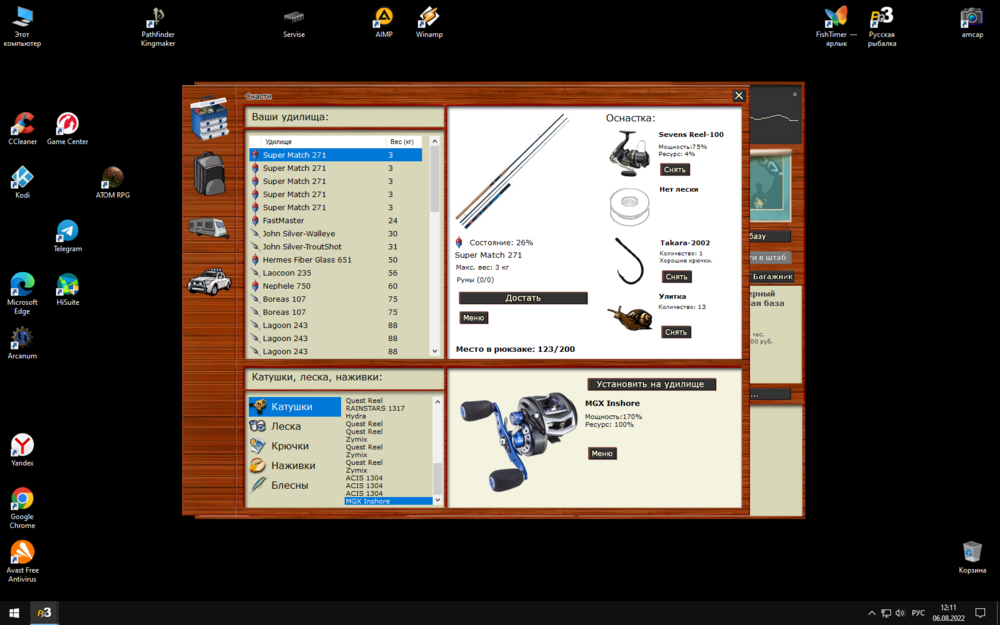Open the backpack inventory icon
The image size is (1000, 625).
coord(209,173)
